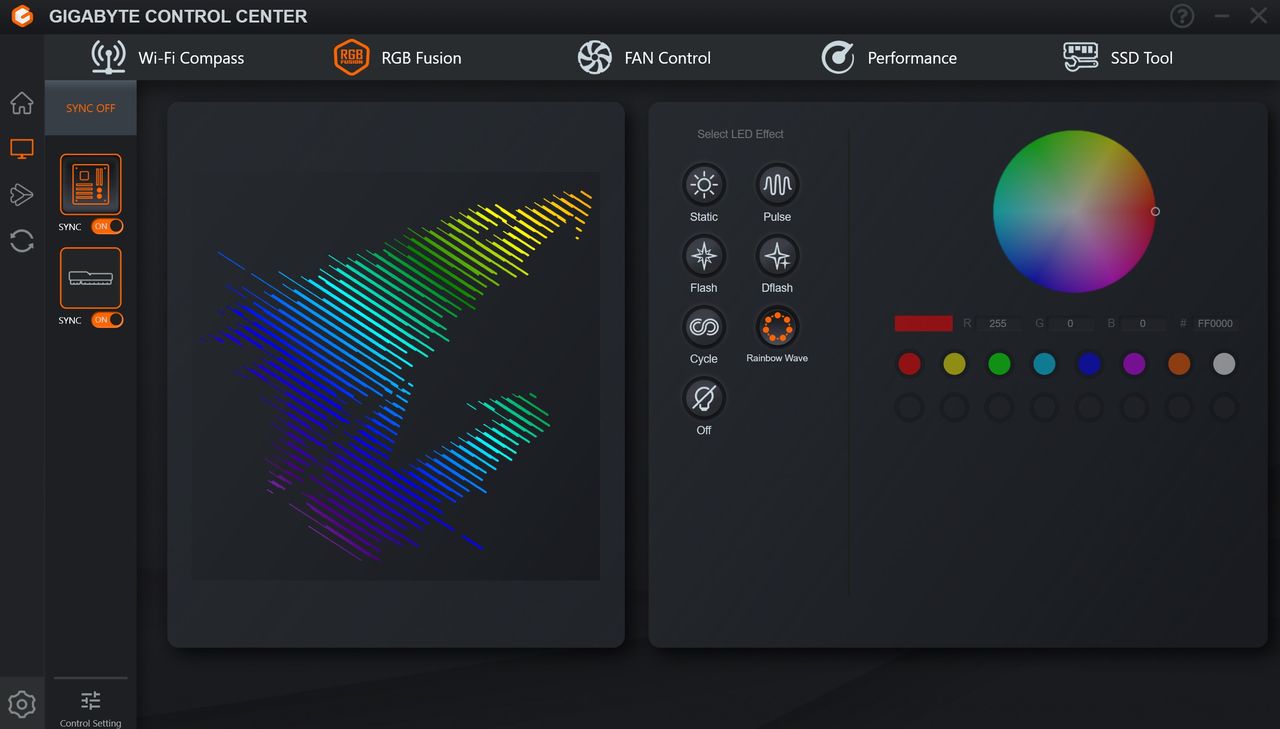Screen dimensions: 1280x729
Task: Click the AORUS eagle LED preview image
Action: tap(396, 375)
